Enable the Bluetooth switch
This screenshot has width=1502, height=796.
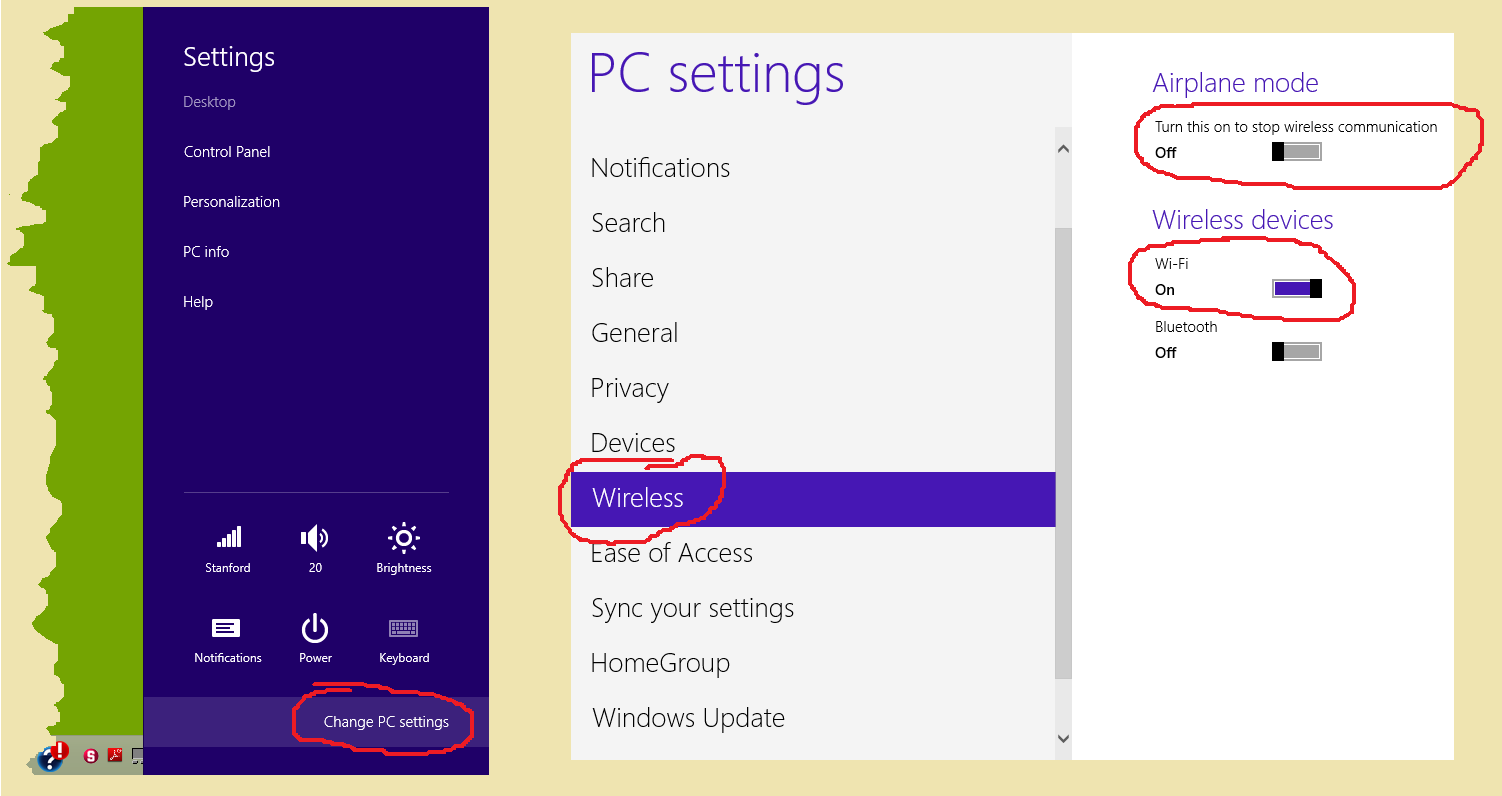[x=1296, y=352]
